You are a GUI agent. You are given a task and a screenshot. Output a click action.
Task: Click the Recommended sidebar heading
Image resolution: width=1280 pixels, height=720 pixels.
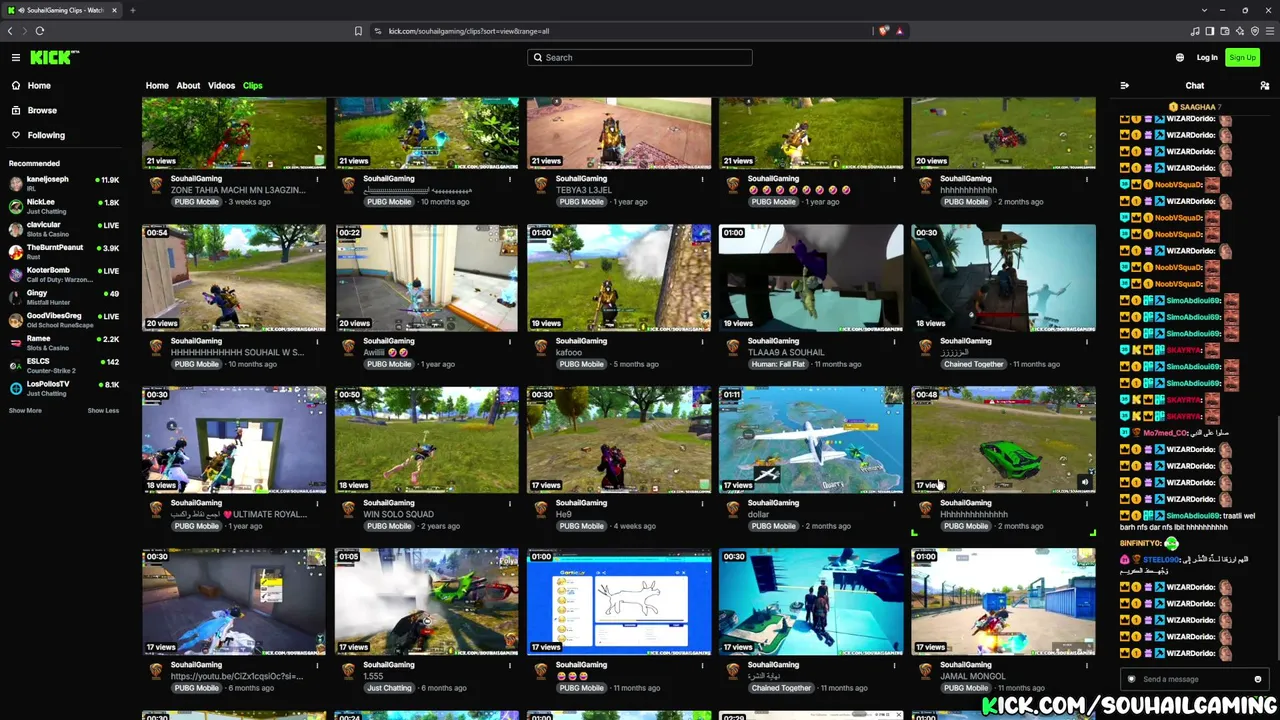pos(34,163)
